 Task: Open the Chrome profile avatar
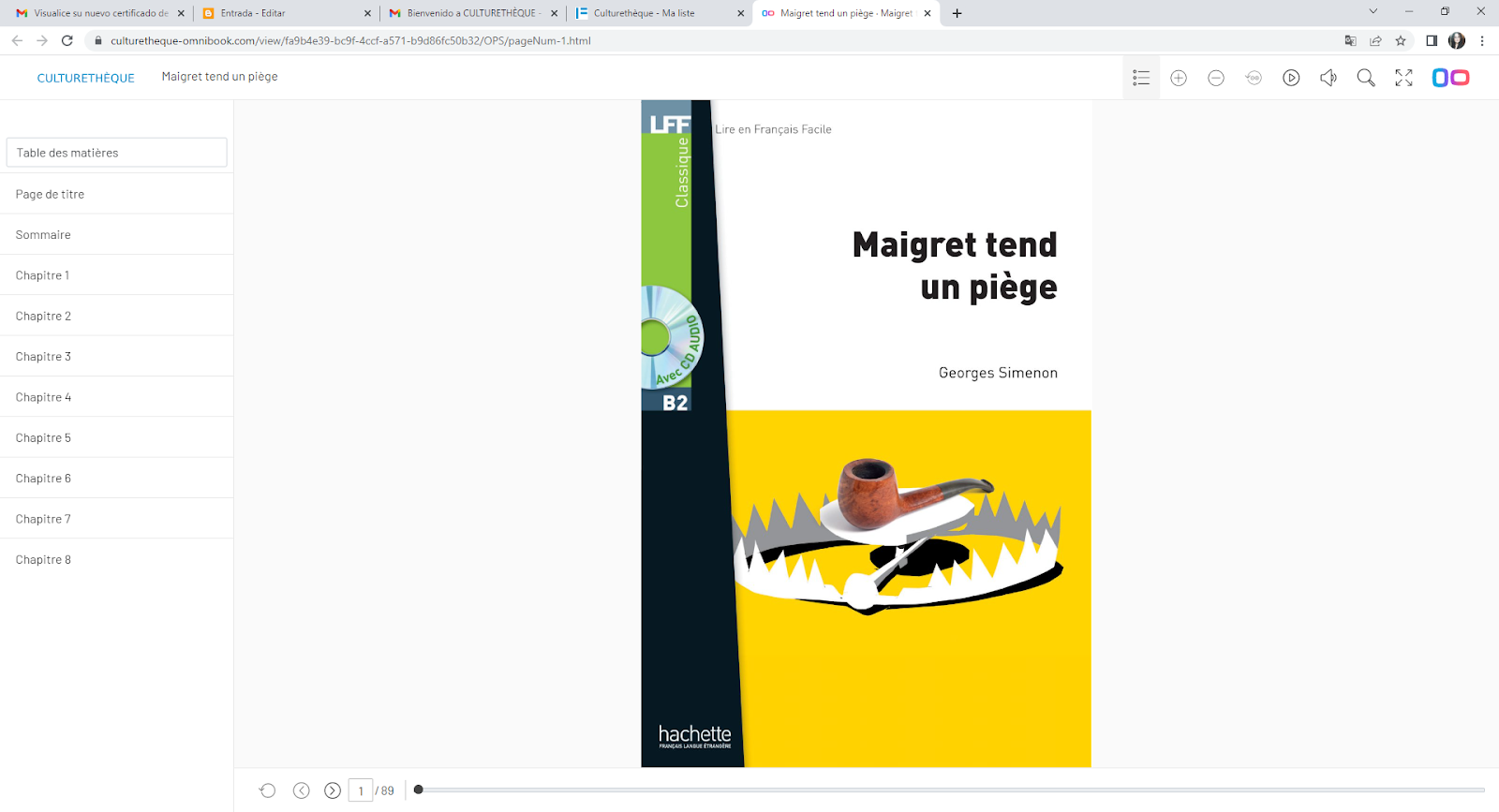point(1457,40)
